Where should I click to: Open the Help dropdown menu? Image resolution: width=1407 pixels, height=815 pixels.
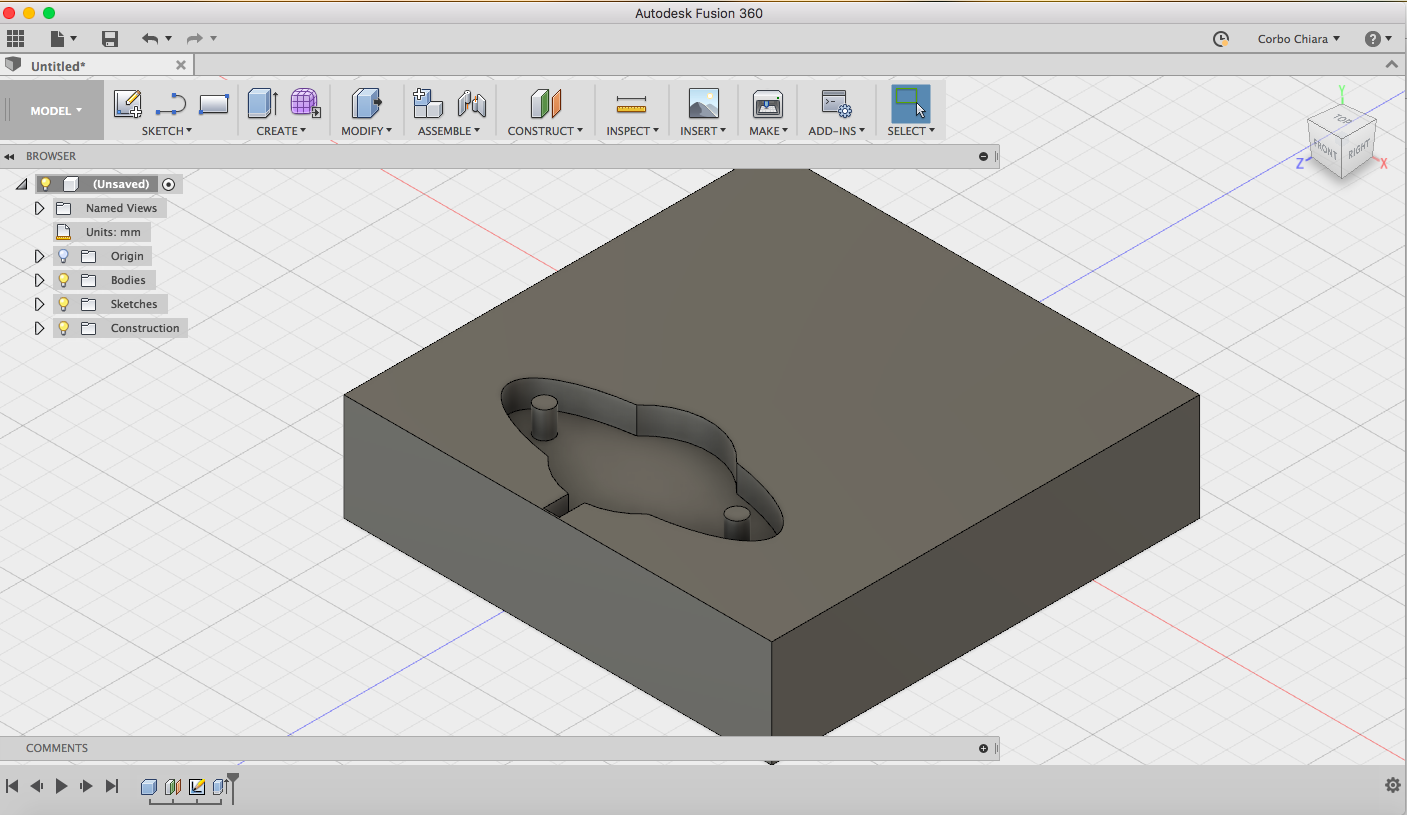point(1378,39)
